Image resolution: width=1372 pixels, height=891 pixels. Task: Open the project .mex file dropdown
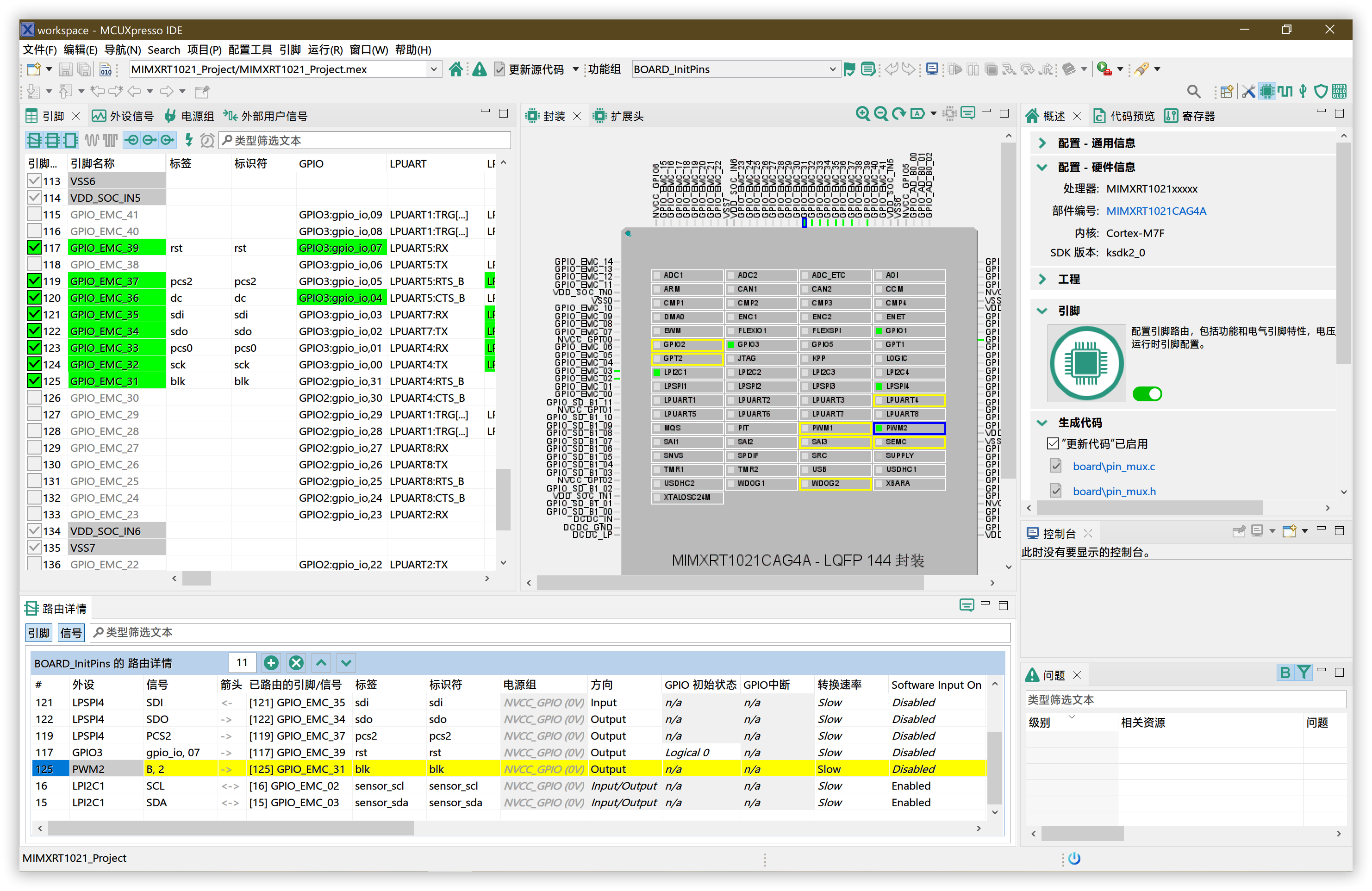point(434,69)
